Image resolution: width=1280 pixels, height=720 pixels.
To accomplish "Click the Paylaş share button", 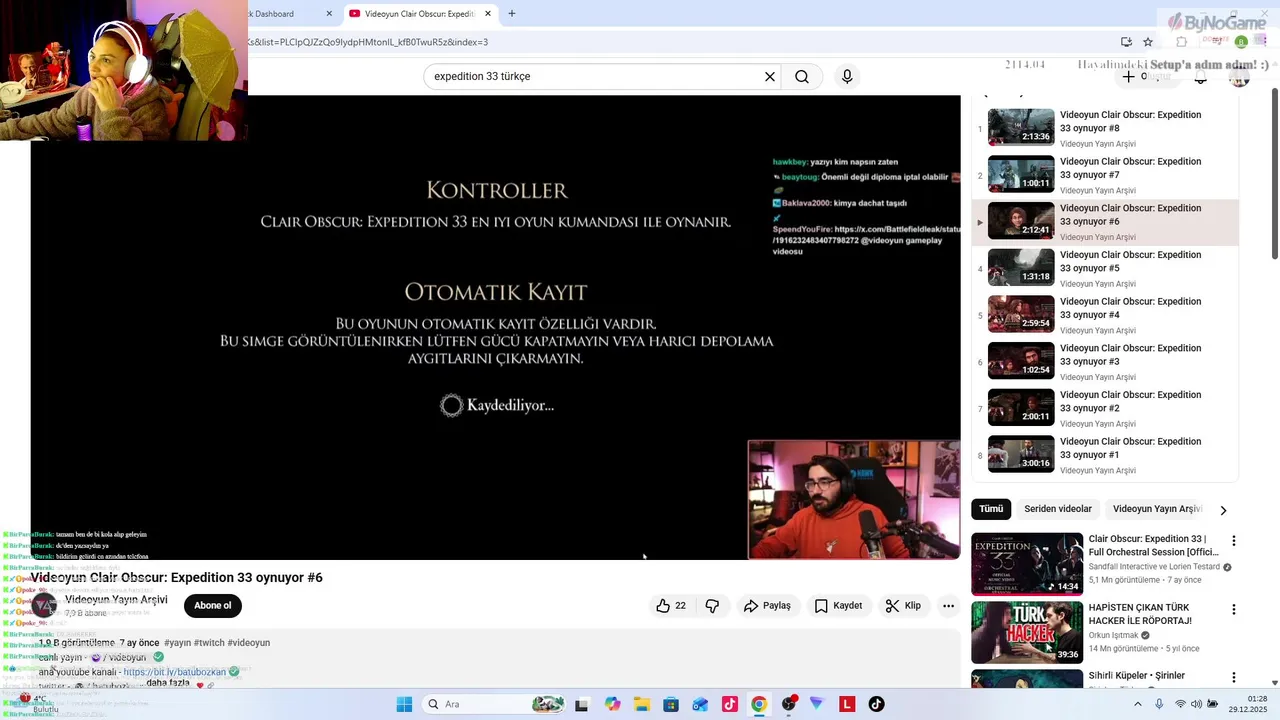I will [767, 606].
